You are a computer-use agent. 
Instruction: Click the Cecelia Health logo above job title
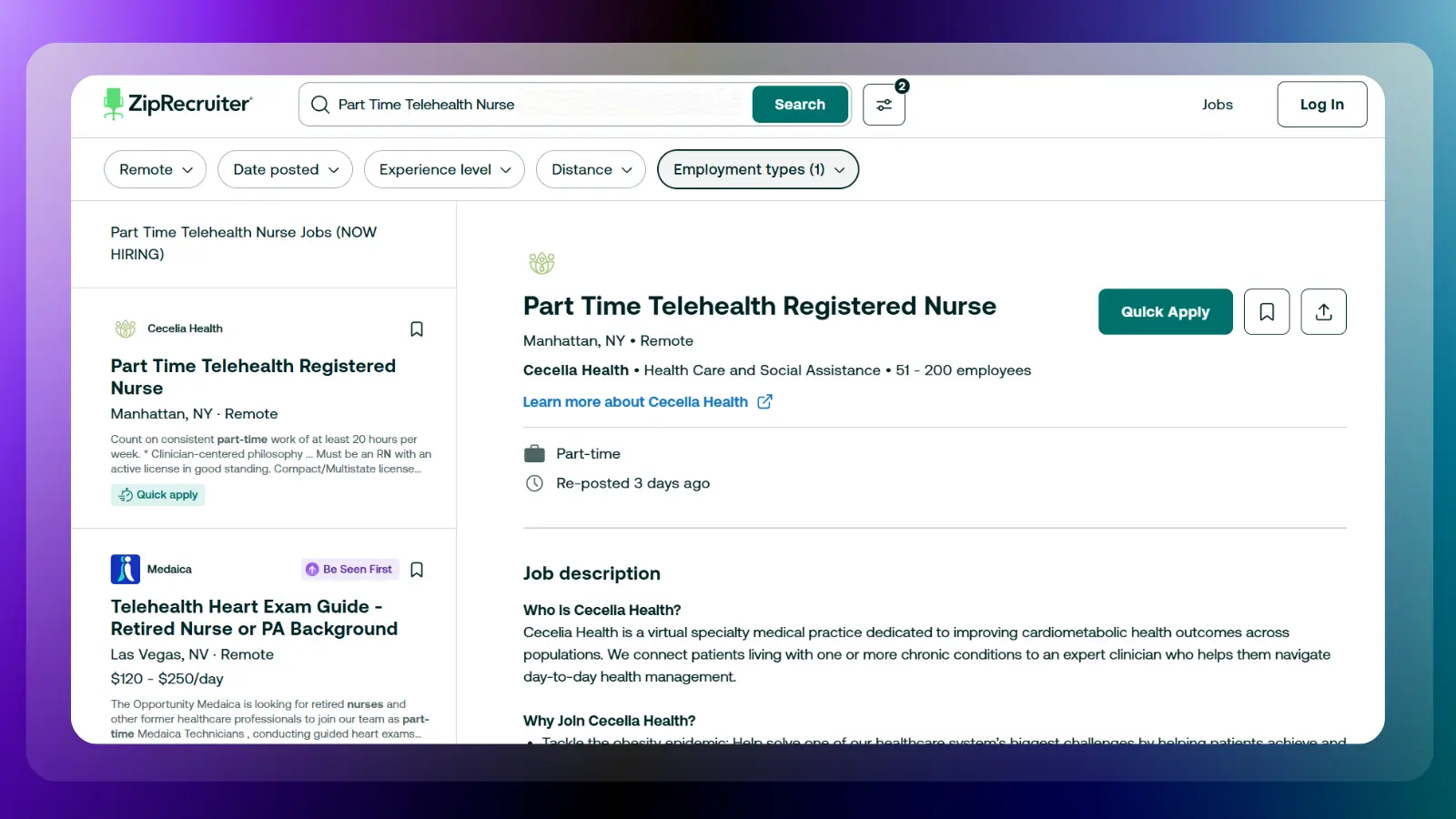pyautogui.click(x=541, y=263)
